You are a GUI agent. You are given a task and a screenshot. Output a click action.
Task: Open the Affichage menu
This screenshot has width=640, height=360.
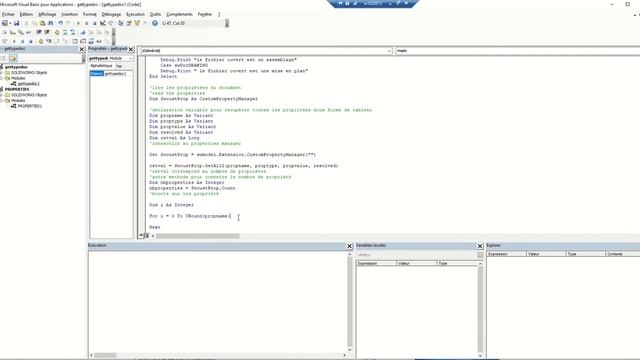(47, 14)
